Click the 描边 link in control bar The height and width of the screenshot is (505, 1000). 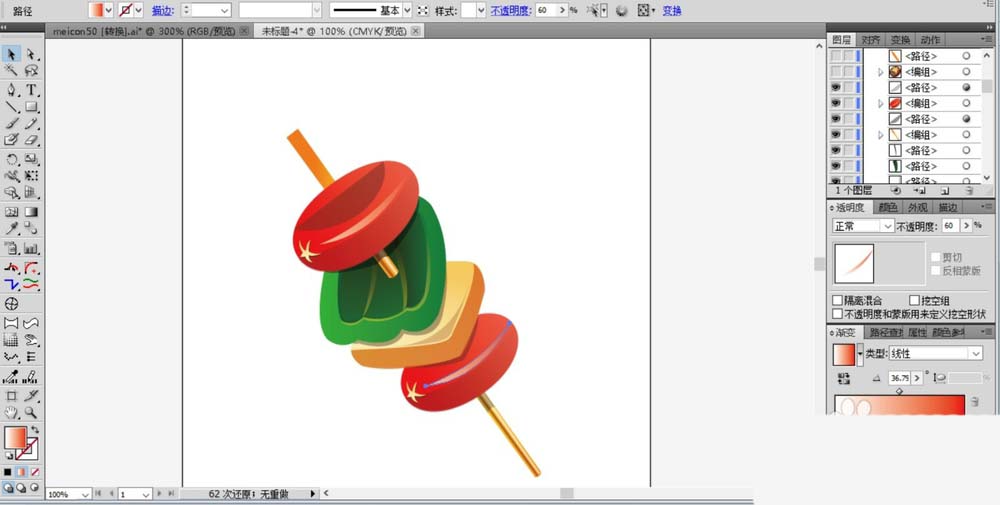(163, 10)
